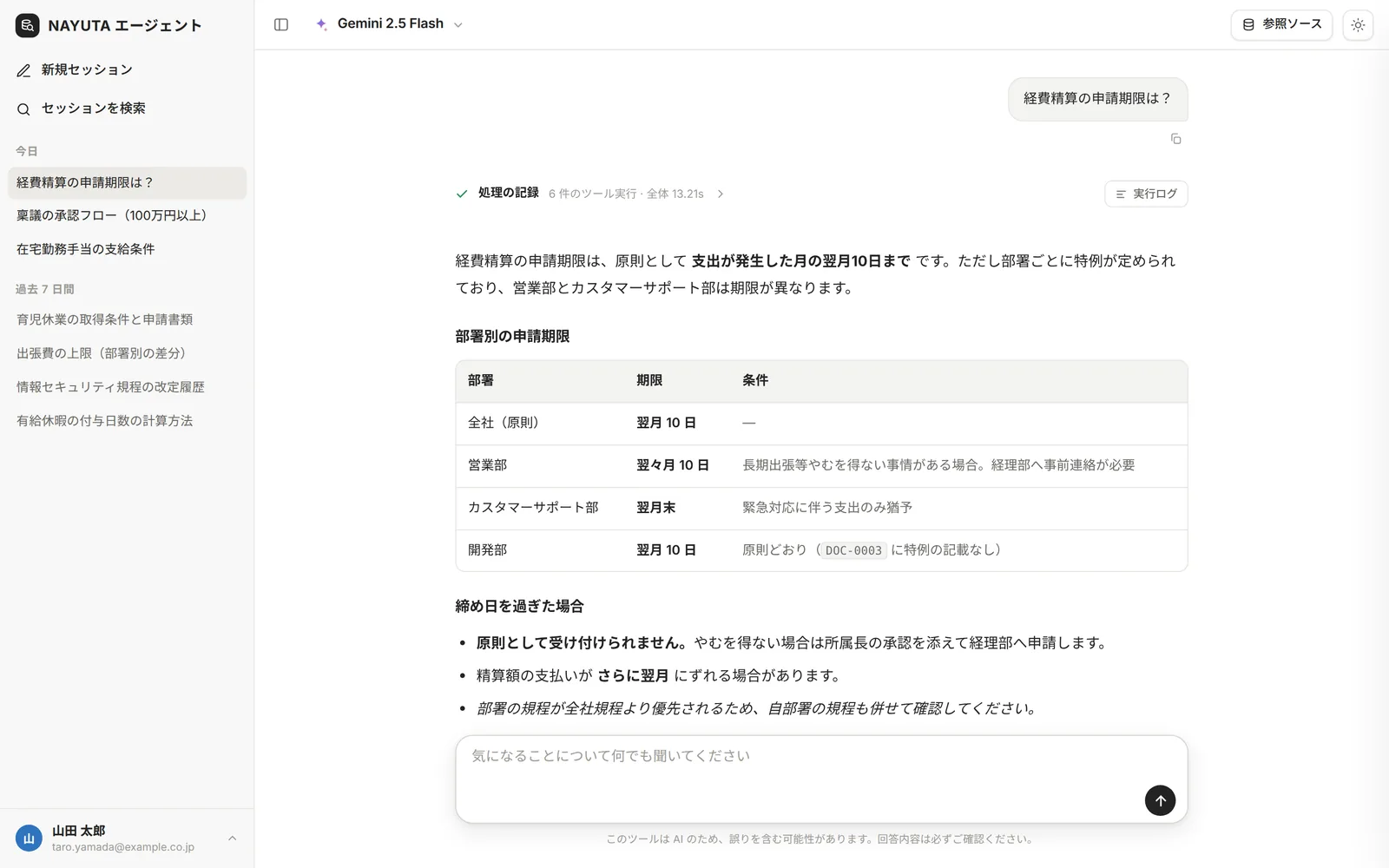Screen dimensions: 1389x868
Task: Open the session 有給休暇の付与日数の計算方法
Action: (127, 421)
